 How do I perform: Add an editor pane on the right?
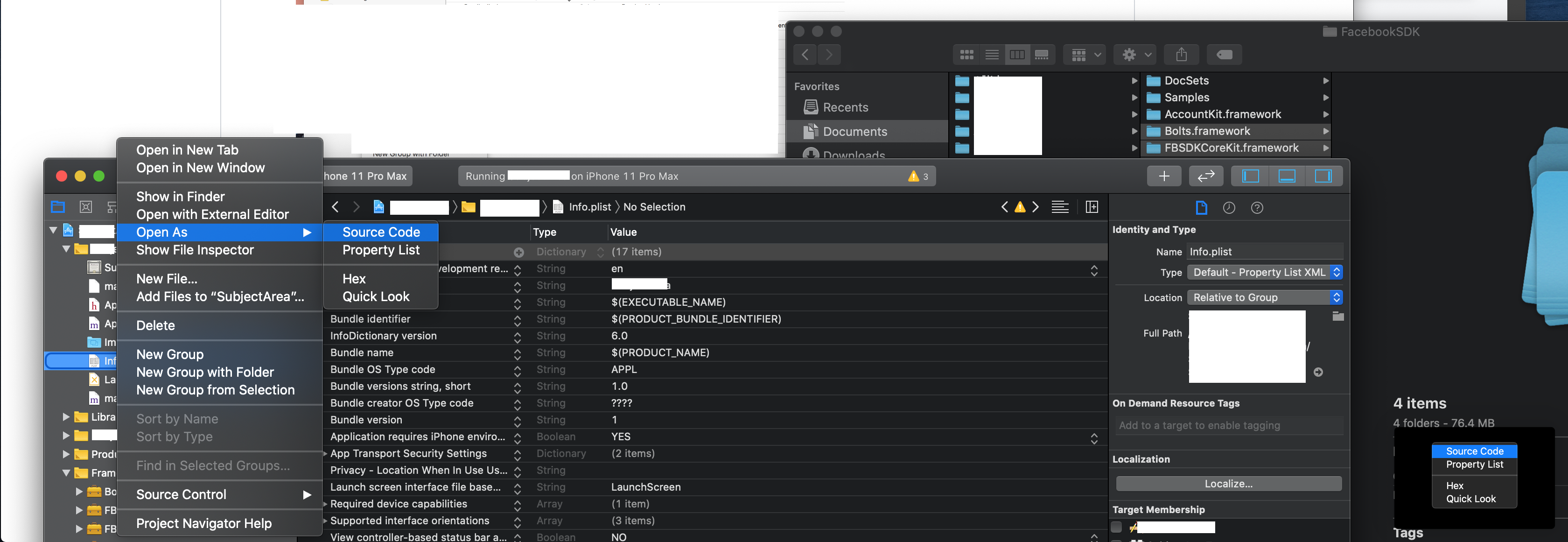1092,207
